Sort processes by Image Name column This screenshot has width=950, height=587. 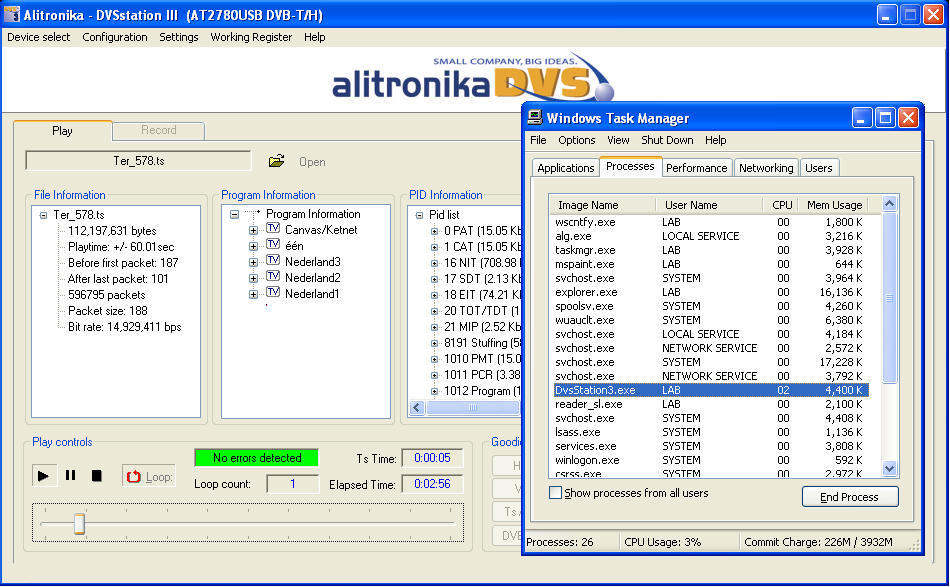click(x=602, y=205)
